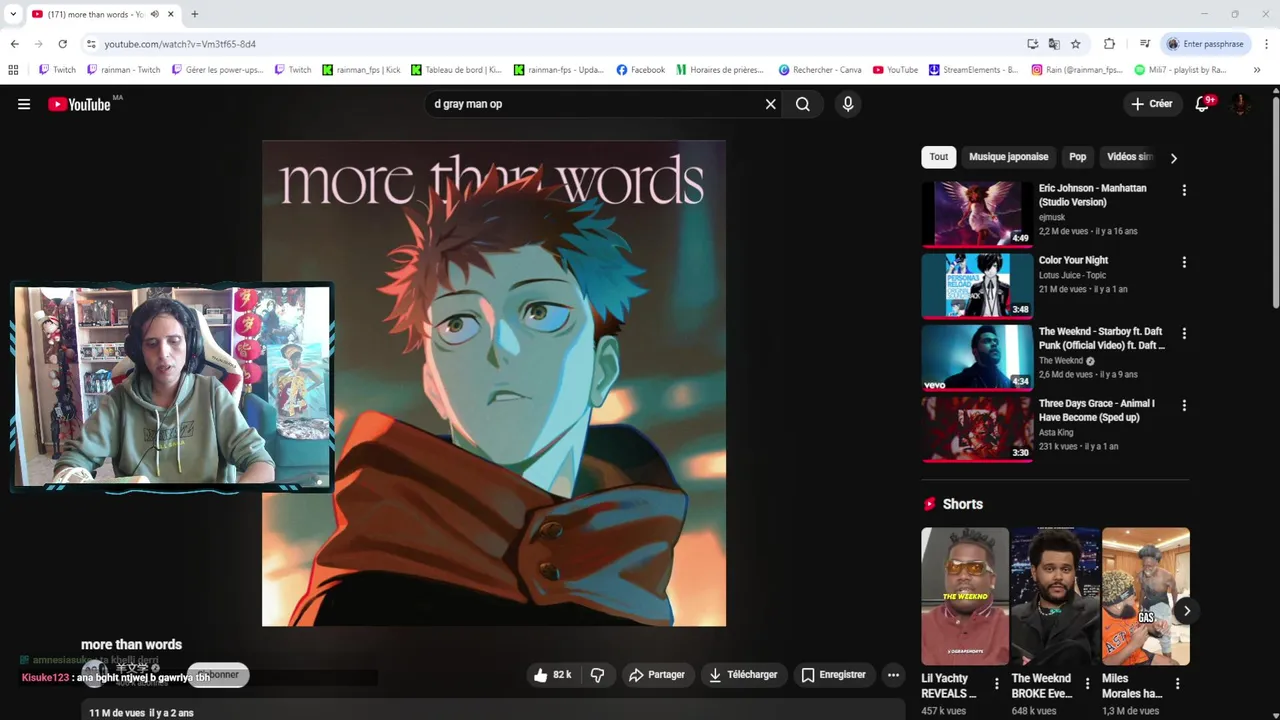
Task: Open the Miles Morales short thumbnail
Action: 1146,596
